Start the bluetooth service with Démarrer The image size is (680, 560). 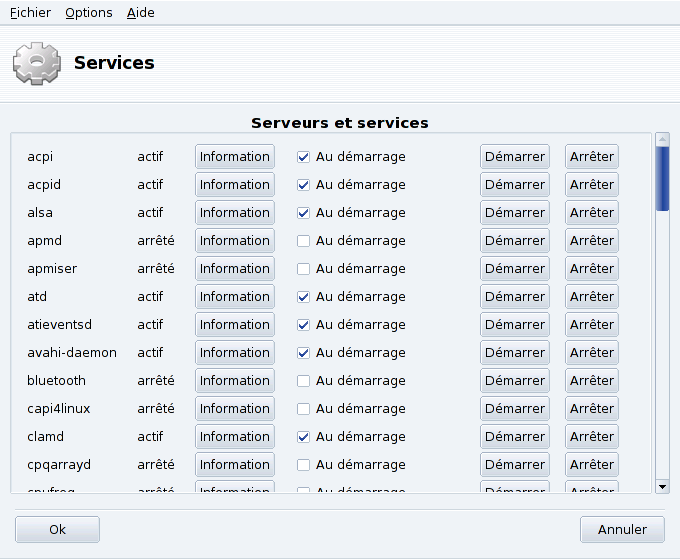tap(515, 380)
